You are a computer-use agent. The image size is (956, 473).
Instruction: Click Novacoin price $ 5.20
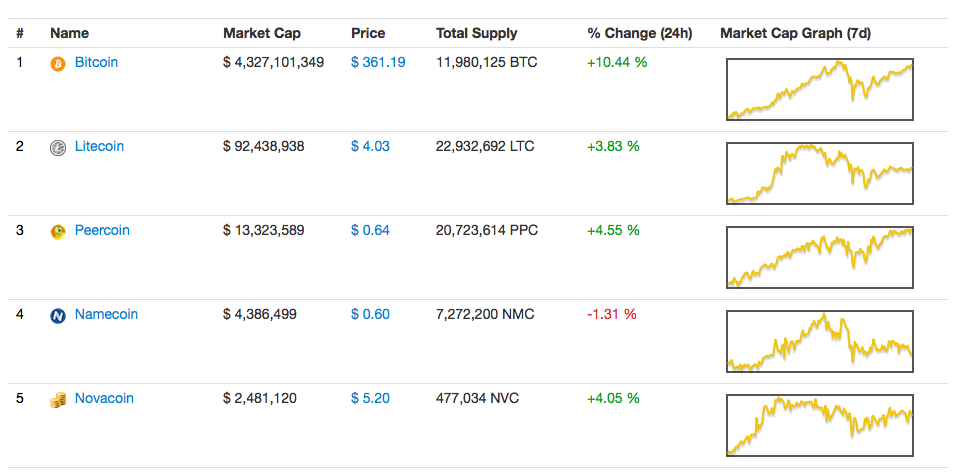[x=371, y=399]
